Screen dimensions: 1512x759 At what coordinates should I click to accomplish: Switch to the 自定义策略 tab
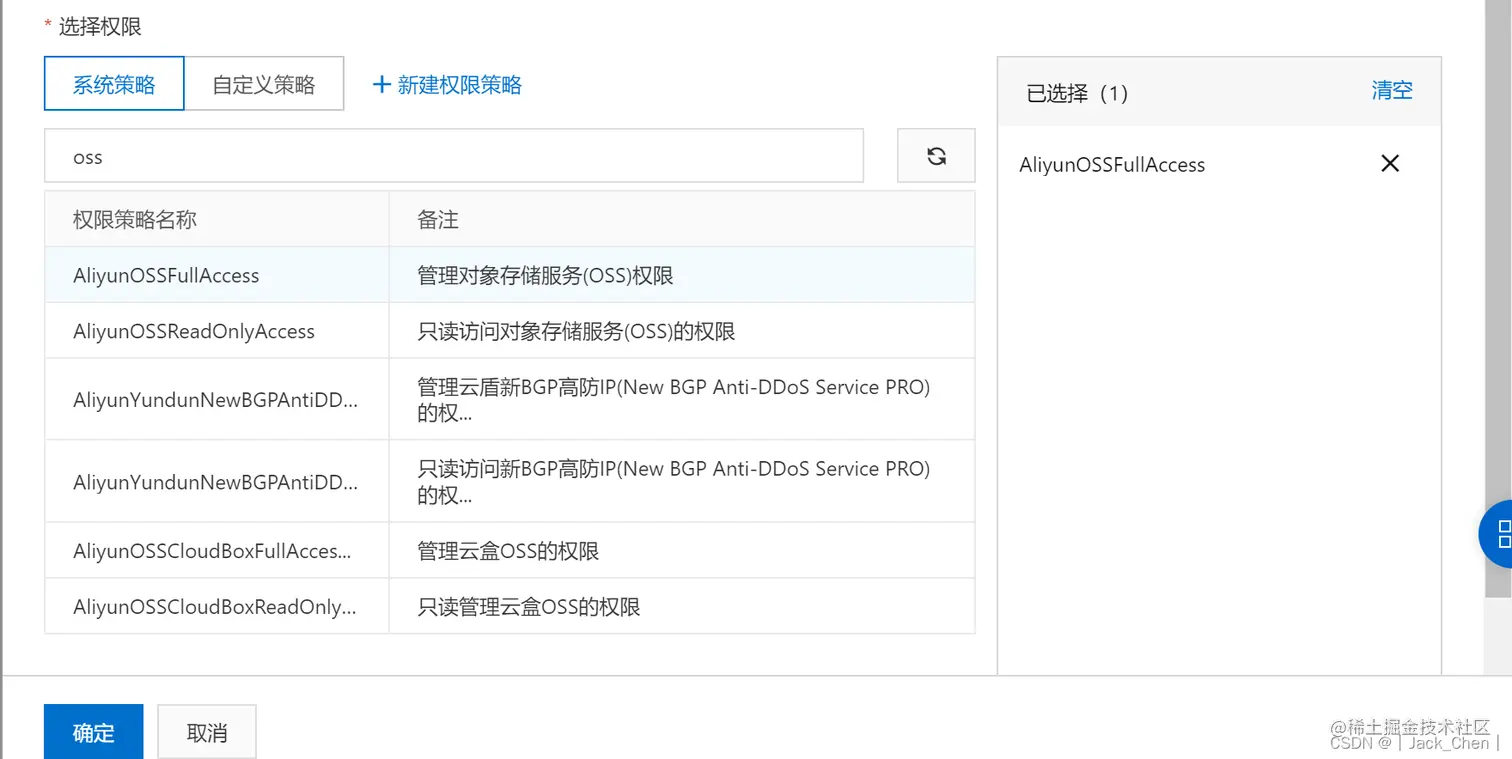264,84
